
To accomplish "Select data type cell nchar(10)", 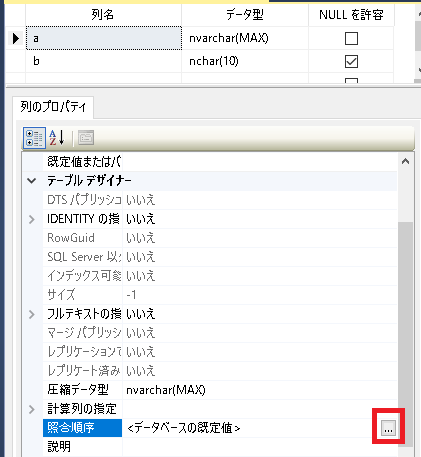I will click(x=245, y=61).
